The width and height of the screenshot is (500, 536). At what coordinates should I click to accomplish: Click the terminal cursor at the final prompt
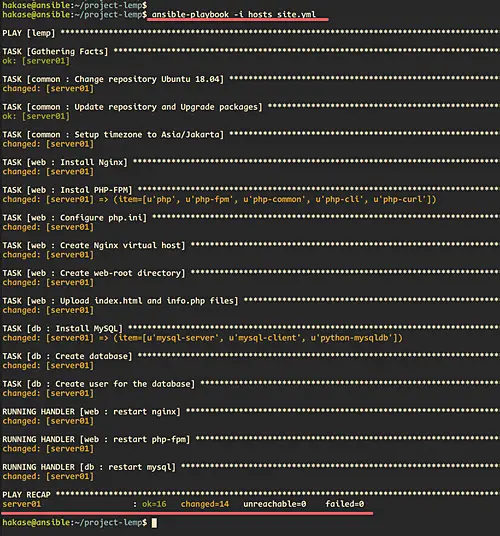pos(154,523)
